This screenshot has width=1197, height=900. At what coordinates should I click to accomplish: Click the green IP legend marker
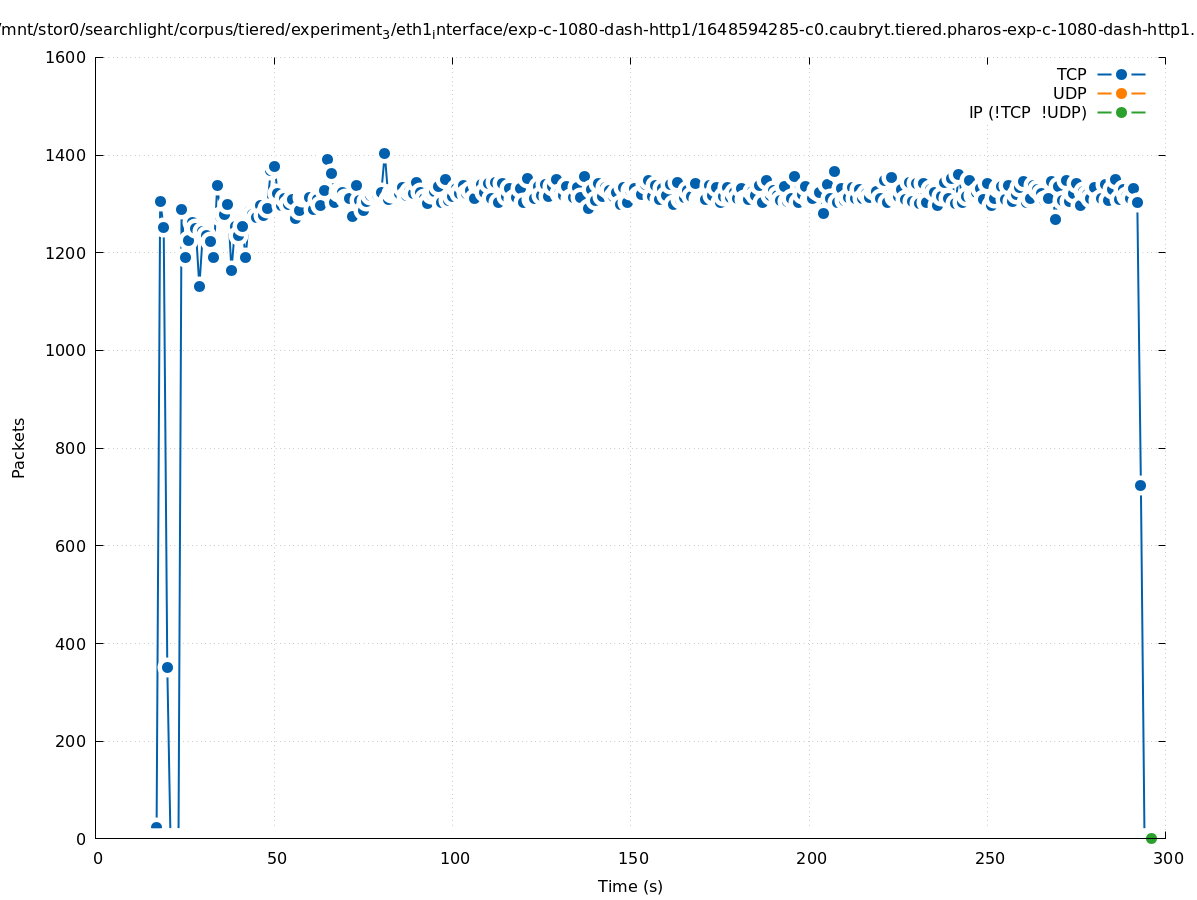tap(1121, 112)
